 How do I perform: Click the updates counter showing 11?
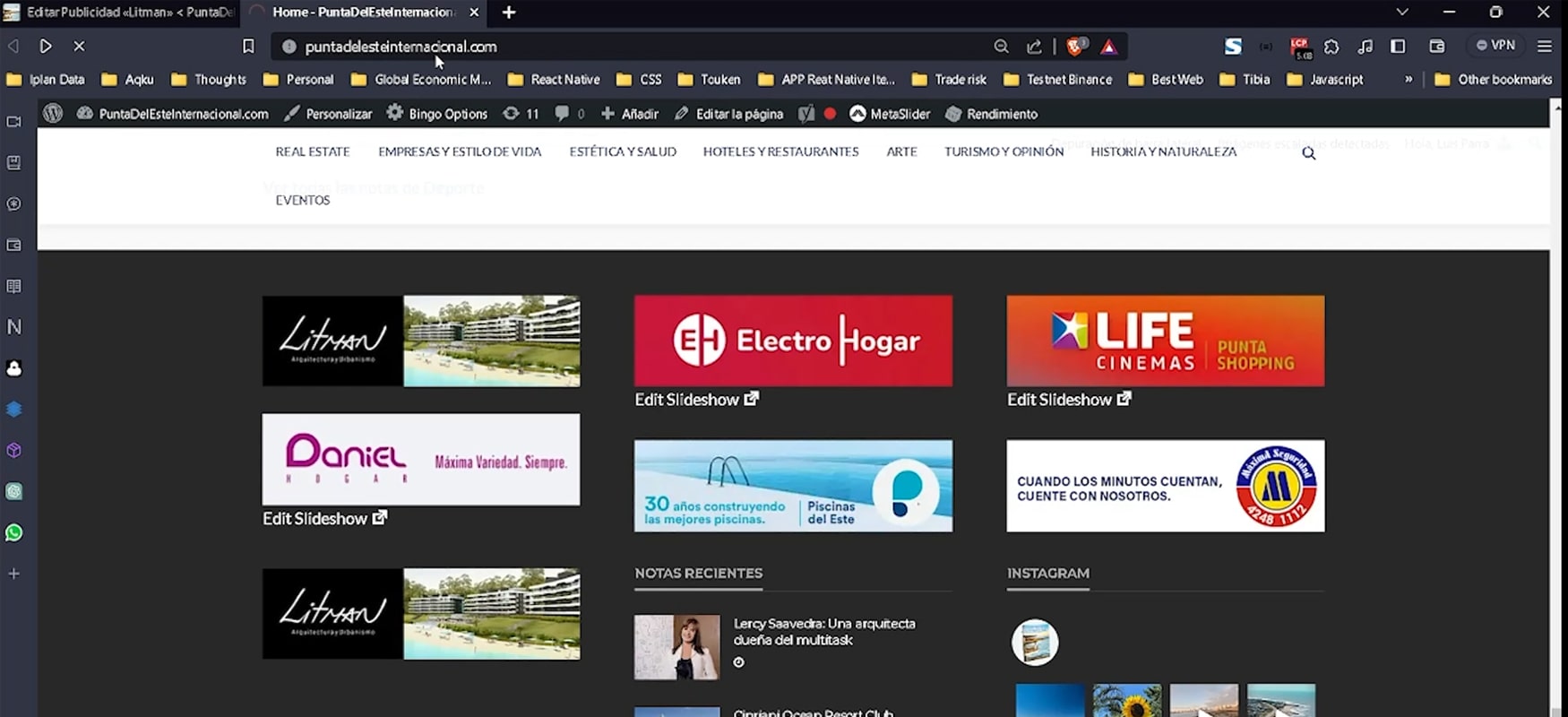(x=521, y=114)
